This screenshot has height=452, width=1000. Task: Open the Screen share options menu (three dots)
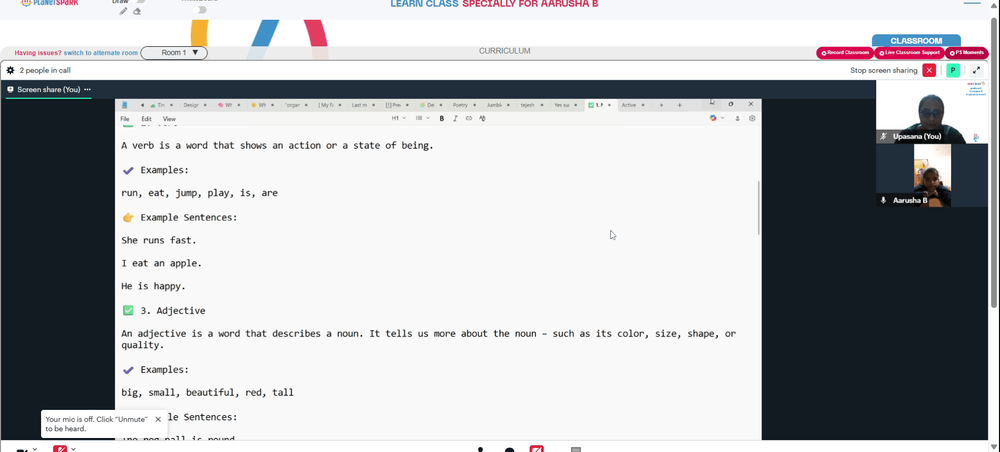87,90
